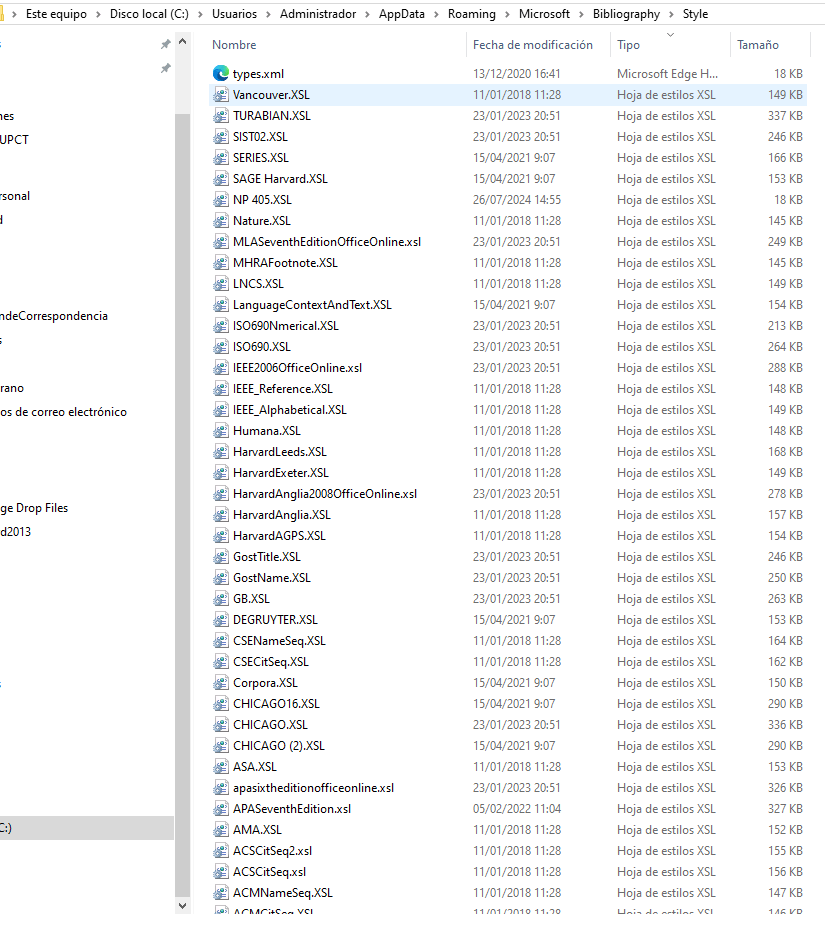Click the ACMNameSeq.XSL file icon
Viewport: 825px width, 931px height.
pos(221,893)
